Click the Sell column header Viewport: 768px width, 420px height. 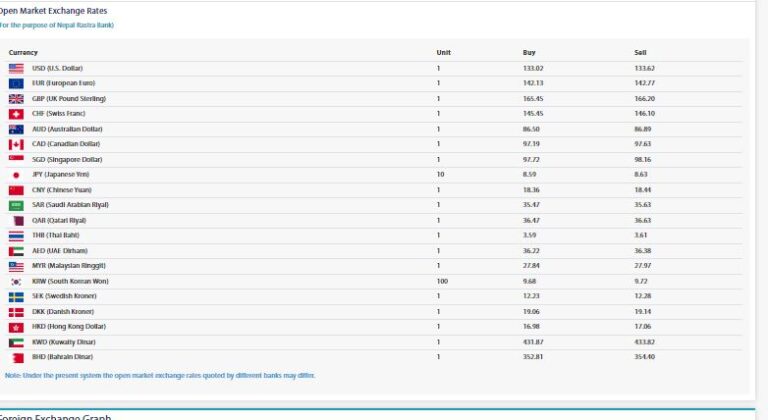point(640,52)
